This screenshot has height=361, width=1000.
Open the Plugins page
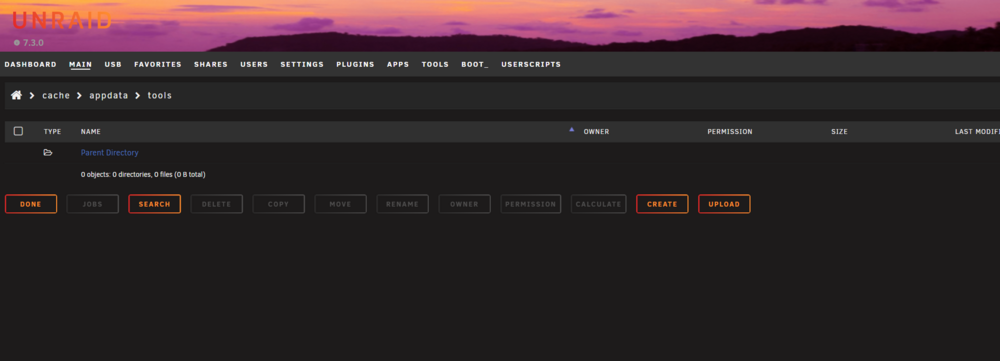[x=355, y=64]
